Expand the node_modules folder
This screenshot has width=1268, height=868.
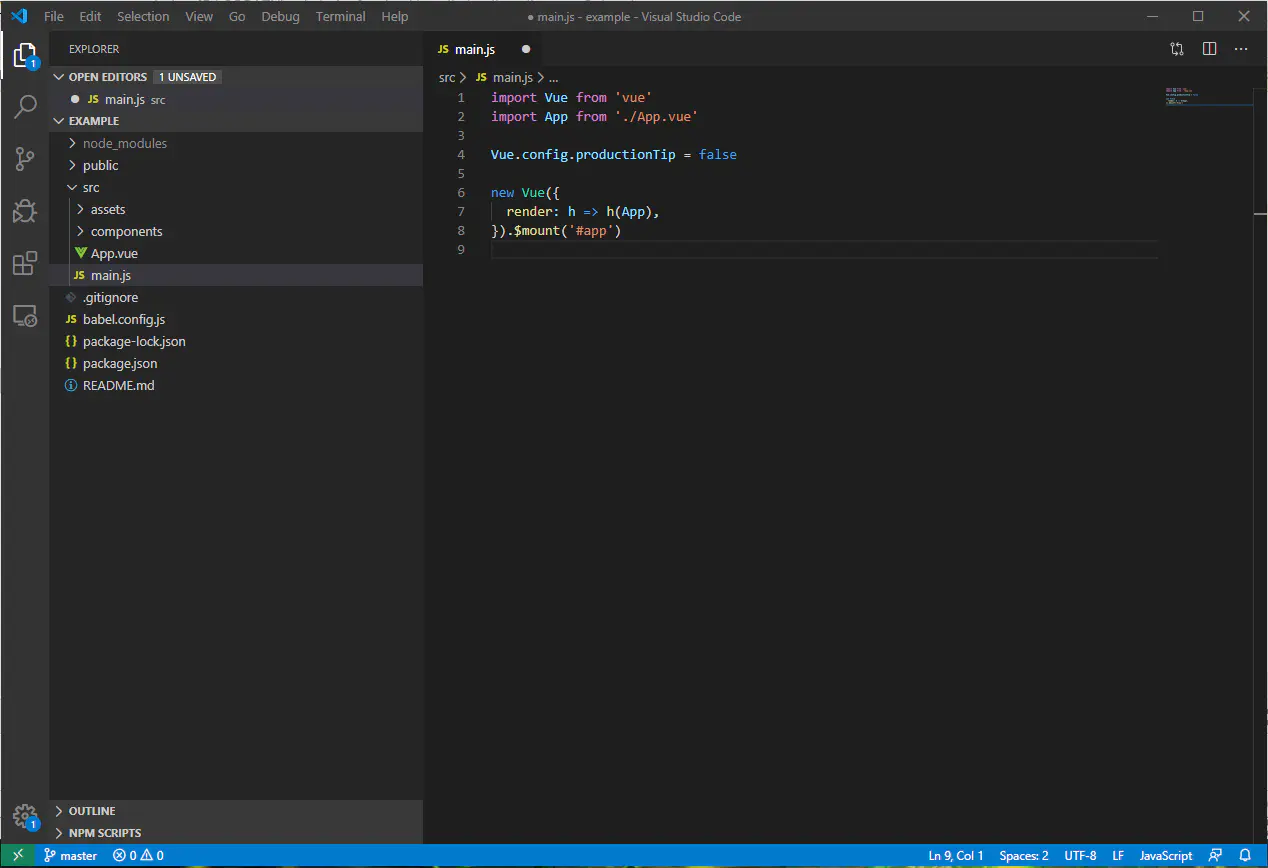point(124,143)
